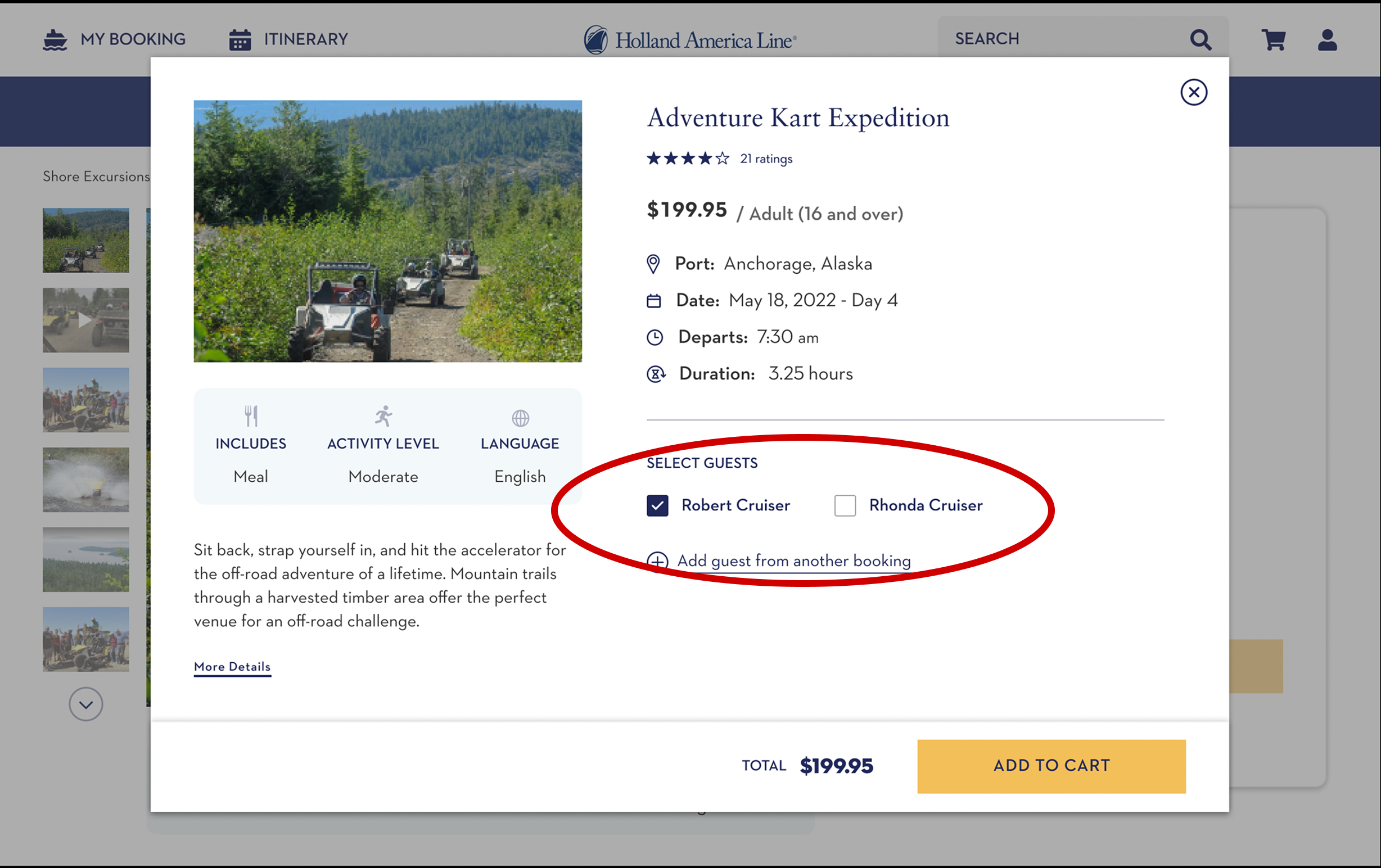The image size is (1381, 868).
Task: Click the star rating icons
Action: point(688,158)
